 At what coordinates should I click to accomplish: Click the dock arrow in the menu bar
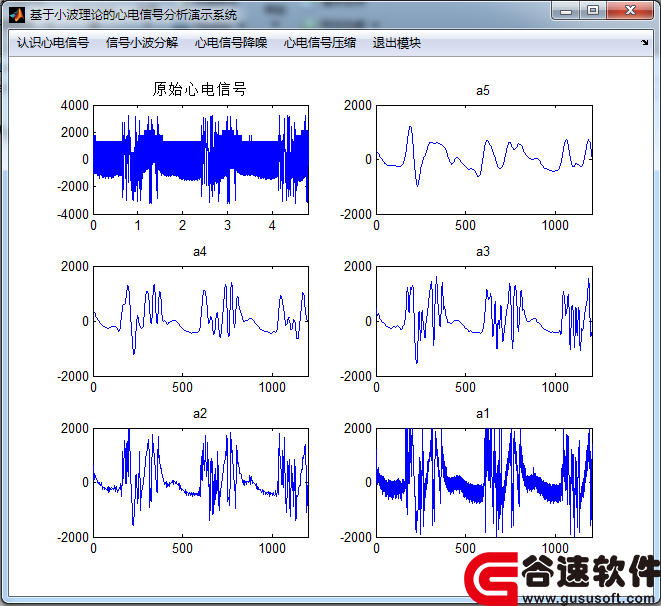tap(644, 42)
